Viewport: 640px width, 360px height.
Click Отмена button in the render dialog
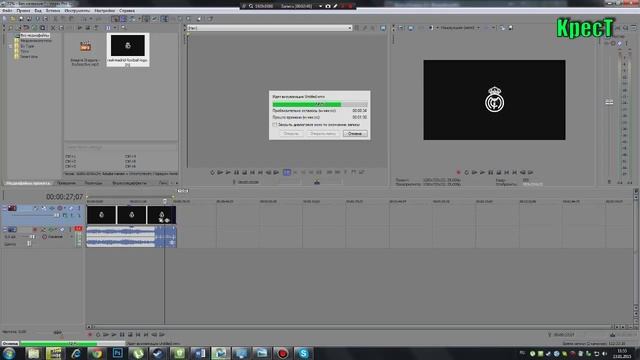pos(355,133)
